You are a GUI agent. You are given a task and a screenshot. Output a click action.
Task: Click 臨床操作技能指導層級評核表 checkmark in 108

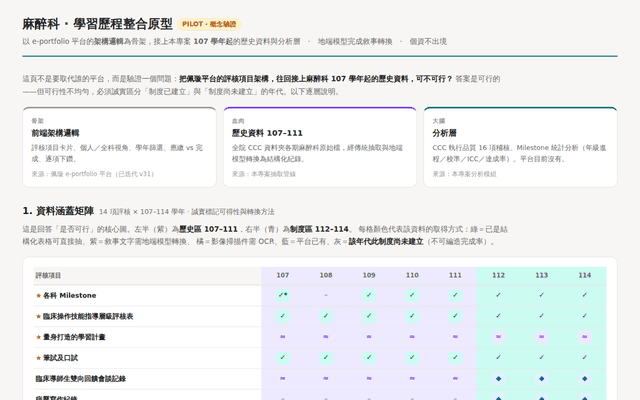(x=326, y=316)
